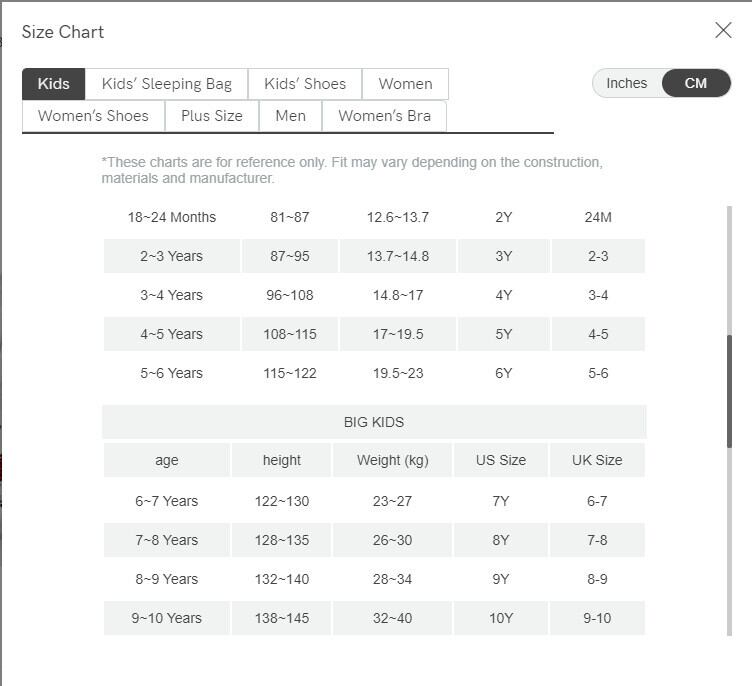Go to Women's Shoes tab
The height and width of the screenshot is (686, 752).
(93, 116)
